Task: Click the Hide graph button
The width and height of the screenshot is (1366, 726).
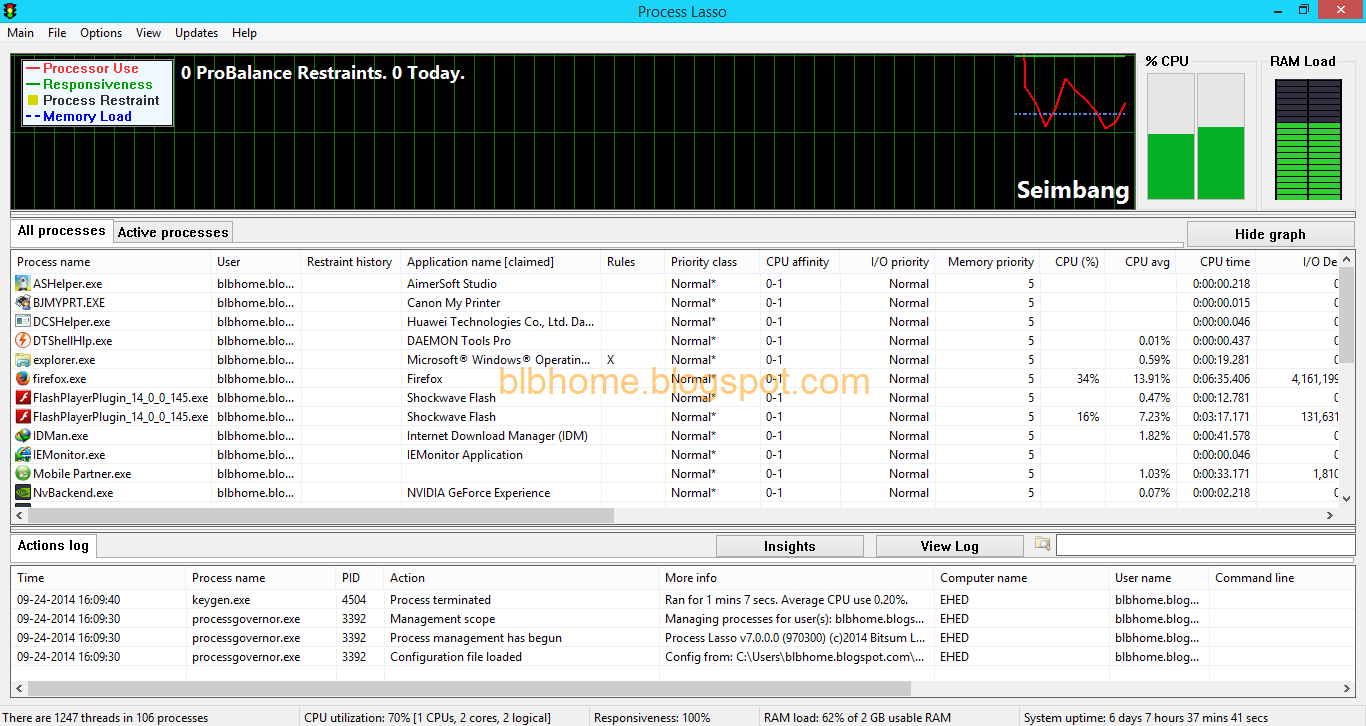Action: (x=1270, y=234)
